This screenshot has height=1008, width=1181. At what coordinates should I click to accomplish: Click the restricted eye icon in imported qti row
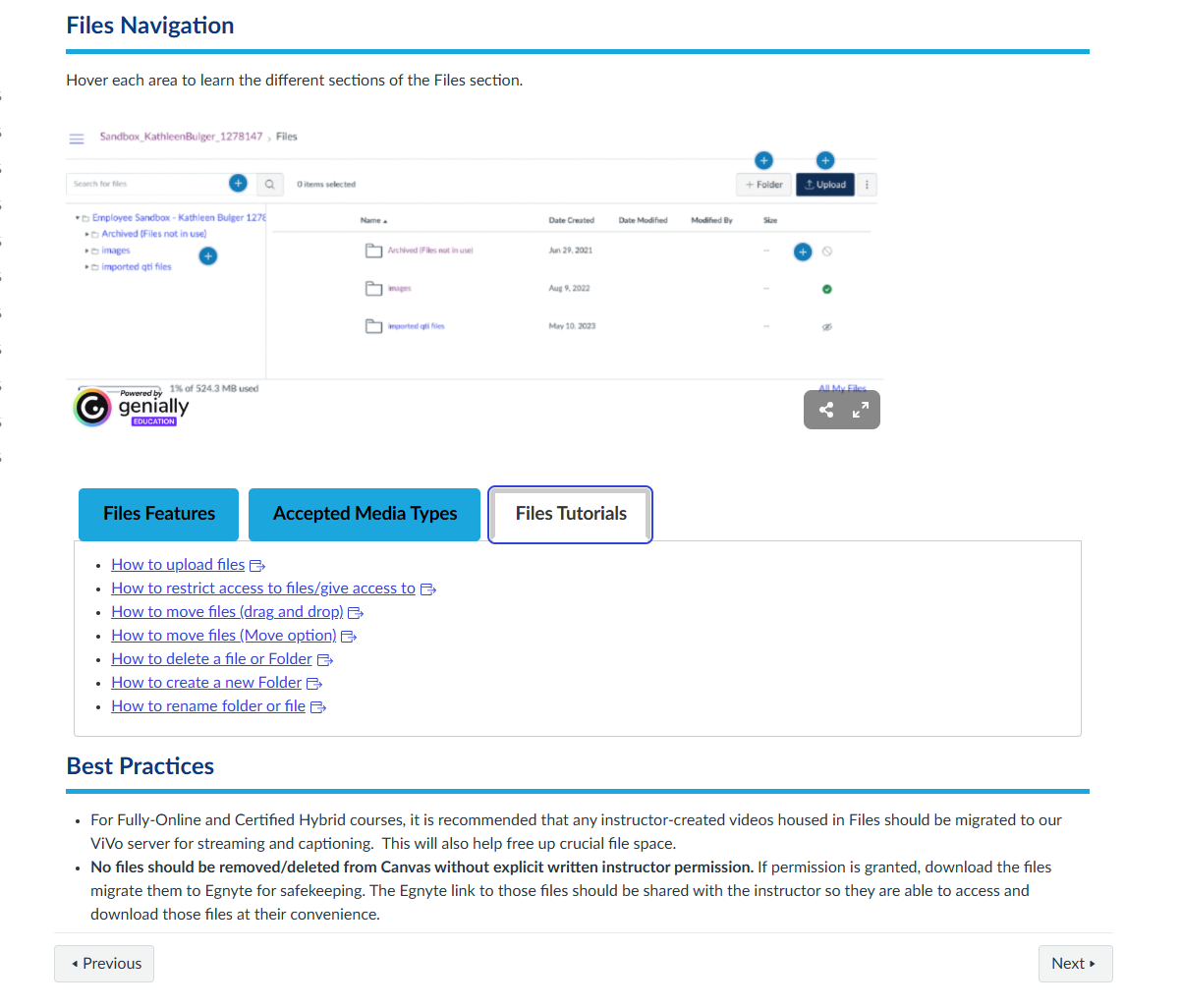click(827, 326)
